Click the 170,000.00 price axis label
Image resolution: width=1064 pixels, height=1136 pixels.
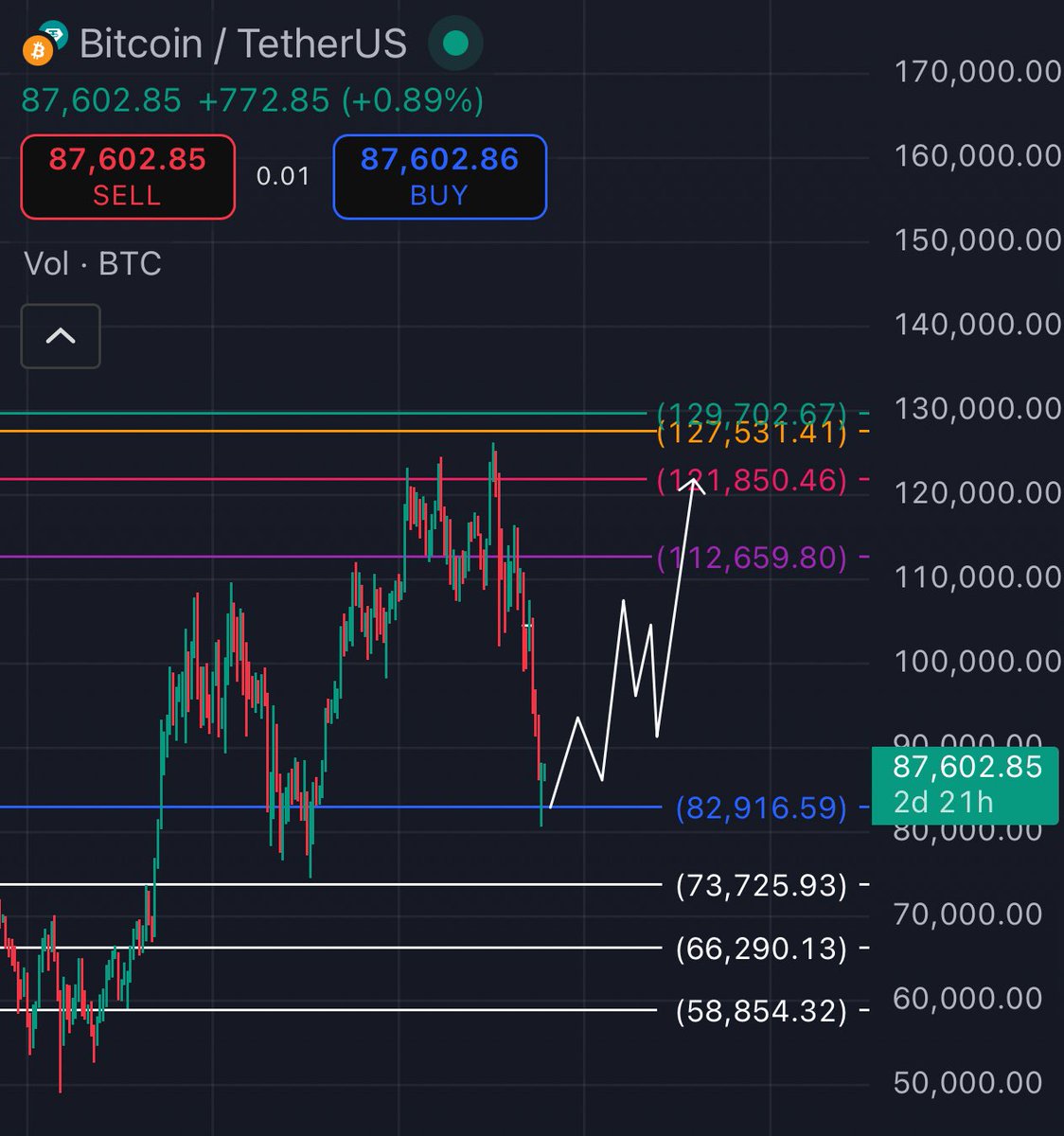[x=977, y=71]
